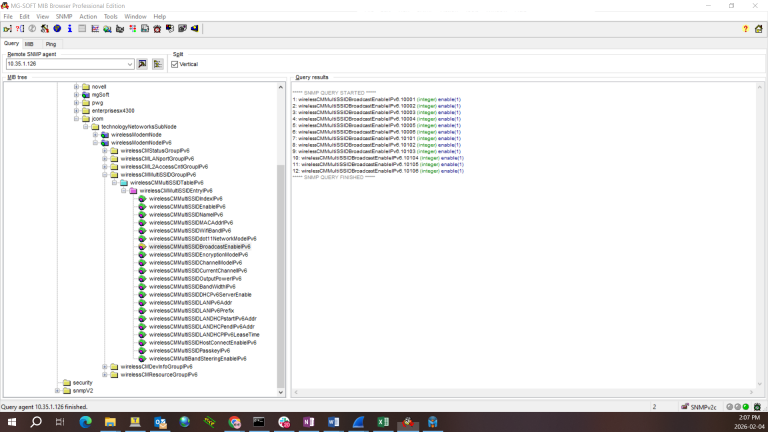Image resolution: width=768 pixels, height=432 pixels.
Task: Select wirelessCMMultiBandSteeringEnableIPv6 leaf
Action: 197,359
